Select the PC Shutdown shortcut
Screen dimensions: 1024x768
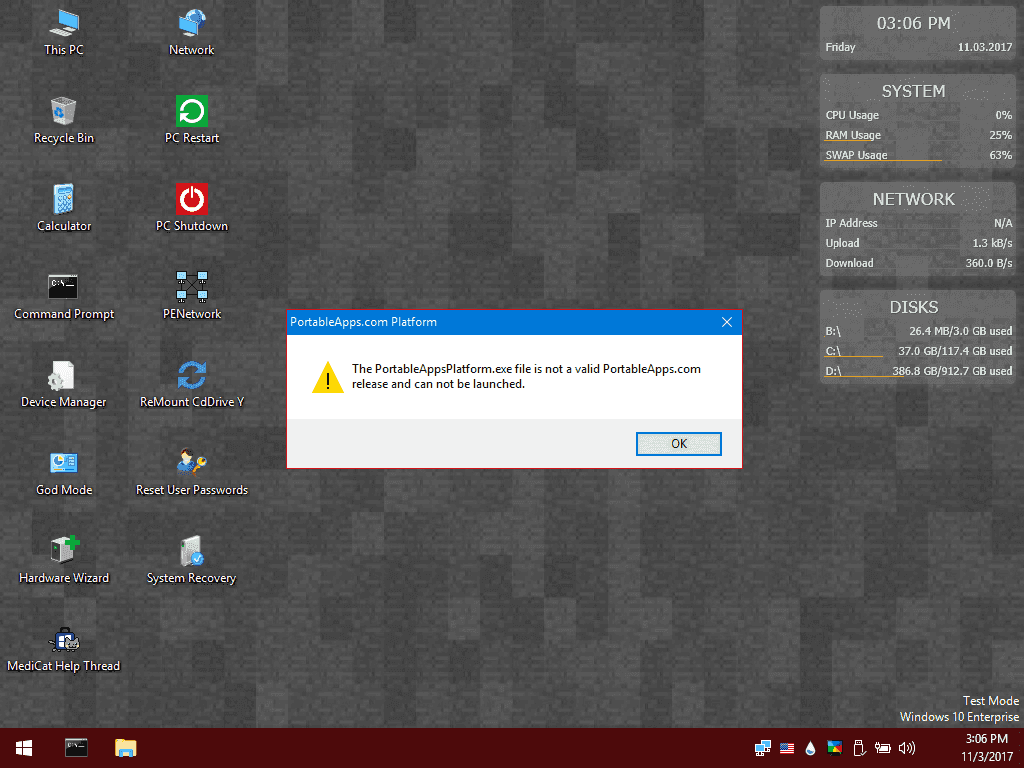[x=191, y=208]
